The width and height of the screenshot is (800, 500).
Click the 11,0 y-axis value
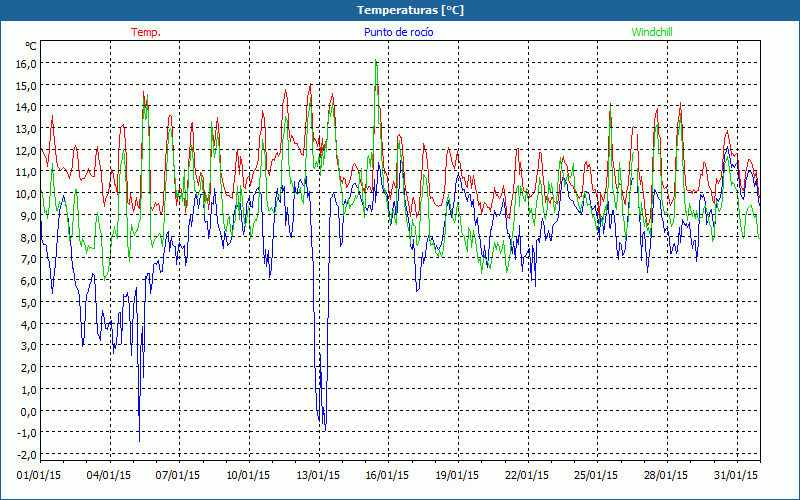coord(27,172)
